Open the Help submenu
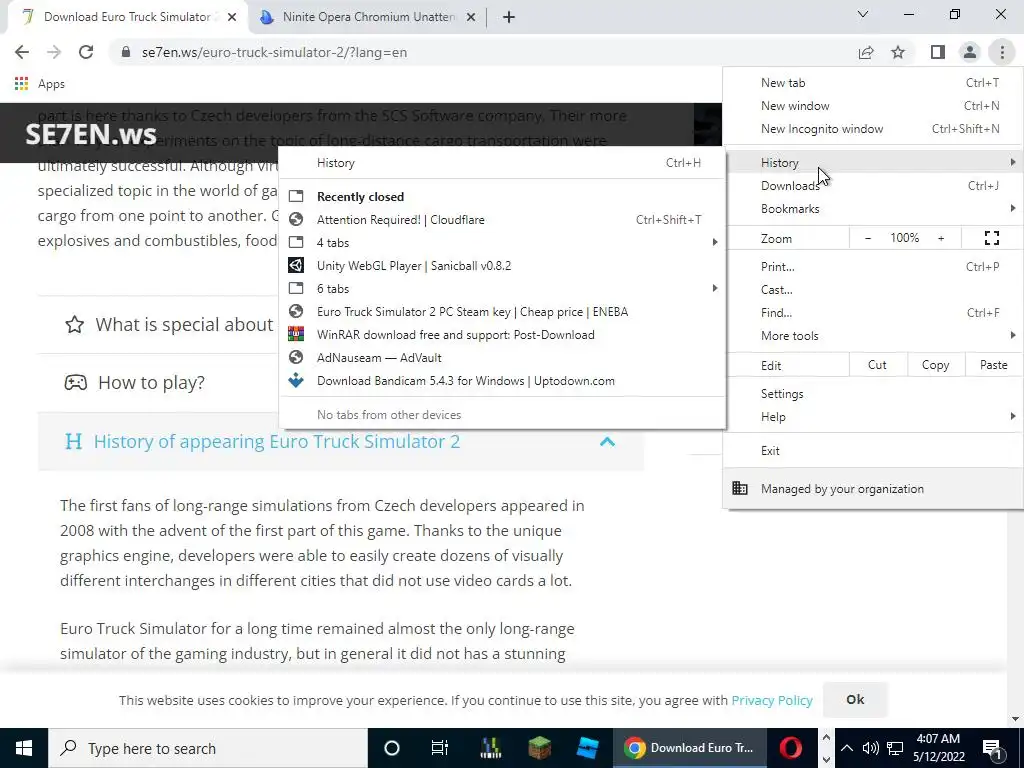This screenshot has height=768, width=1024. (873, 417)
